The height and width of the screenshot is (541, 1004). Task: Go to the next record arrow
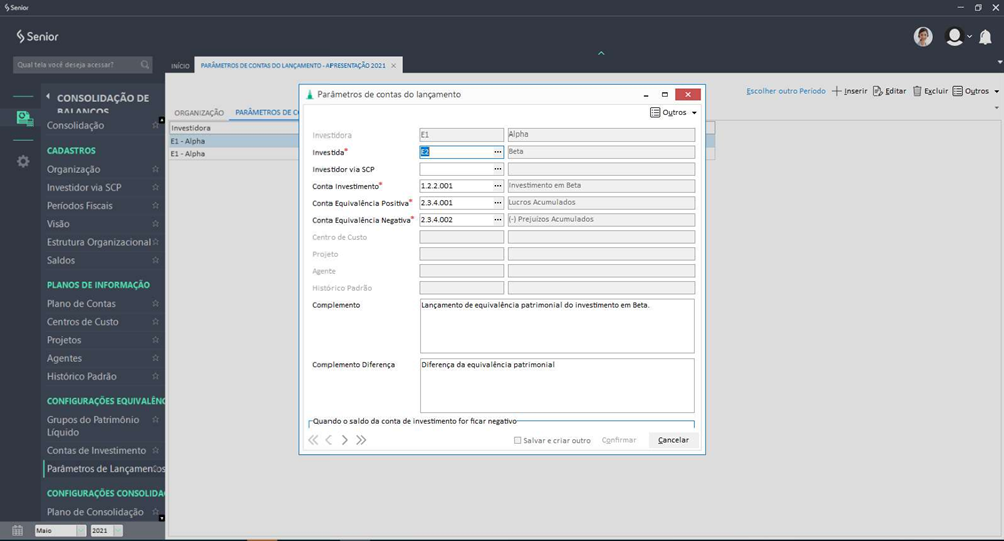345,440
